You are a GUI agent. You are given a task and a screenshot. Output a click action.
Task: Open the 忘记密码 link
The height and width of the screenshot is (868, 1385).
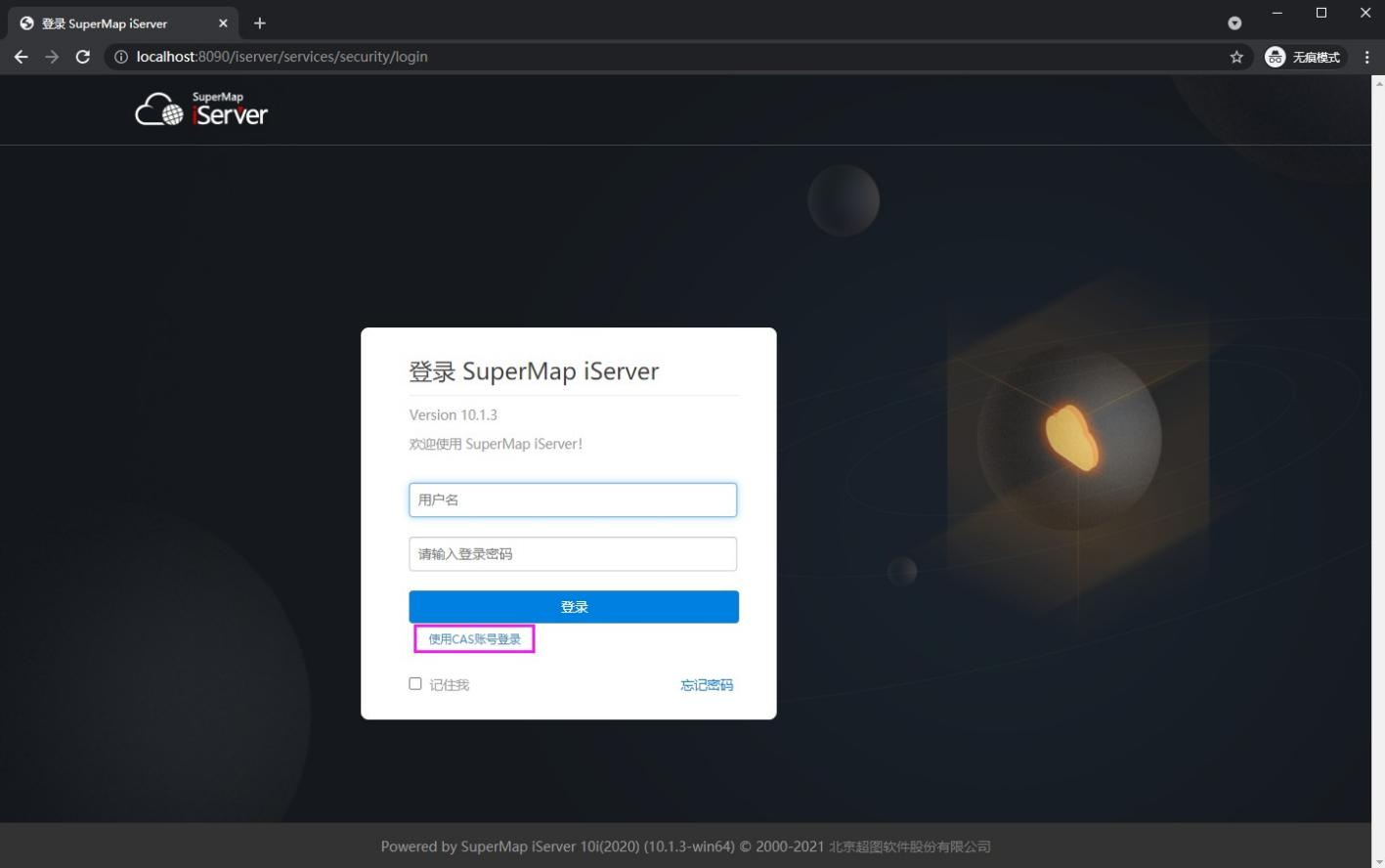[707, 685]
